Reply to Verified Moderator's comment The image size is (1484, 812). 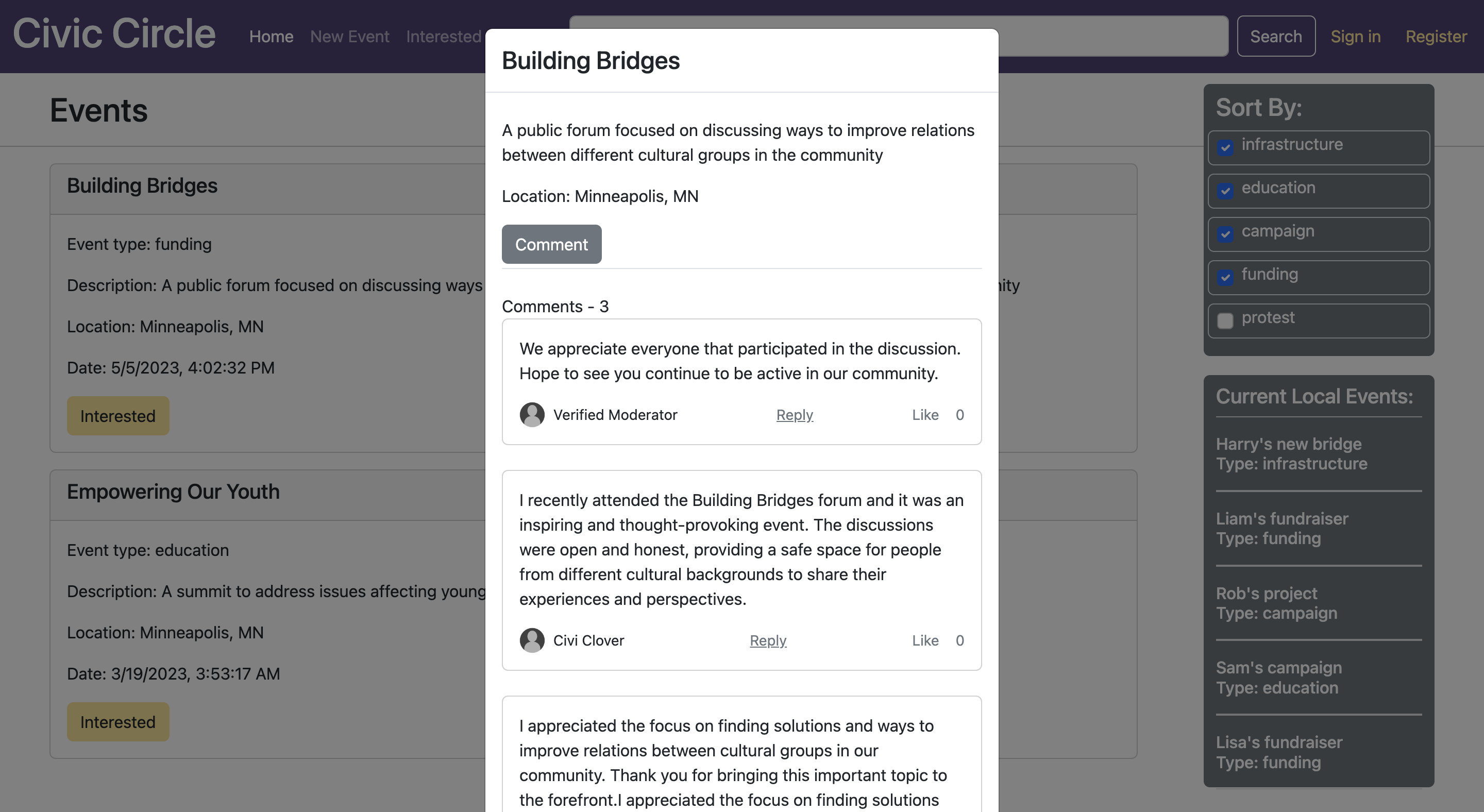tap(795, 415)
